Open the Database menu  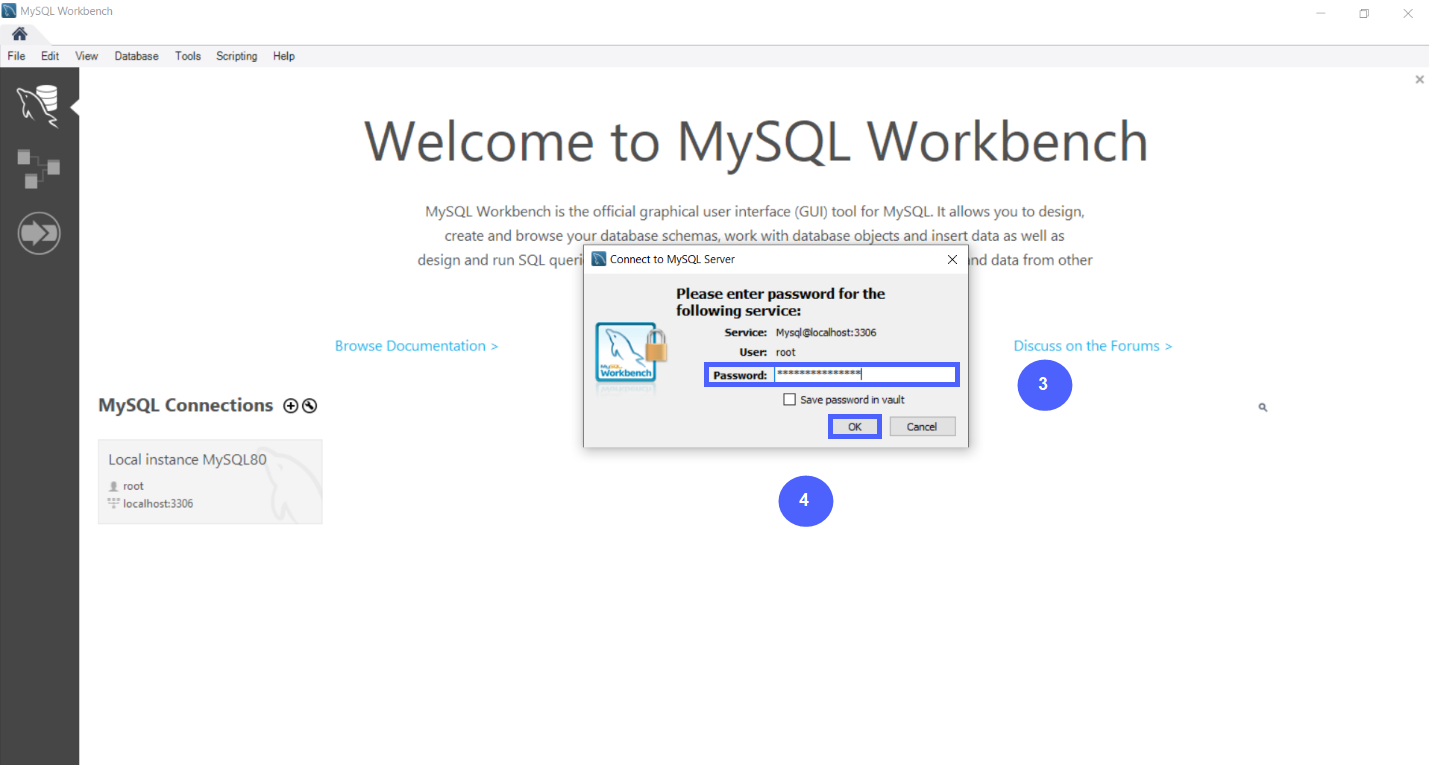click(136, 56)
